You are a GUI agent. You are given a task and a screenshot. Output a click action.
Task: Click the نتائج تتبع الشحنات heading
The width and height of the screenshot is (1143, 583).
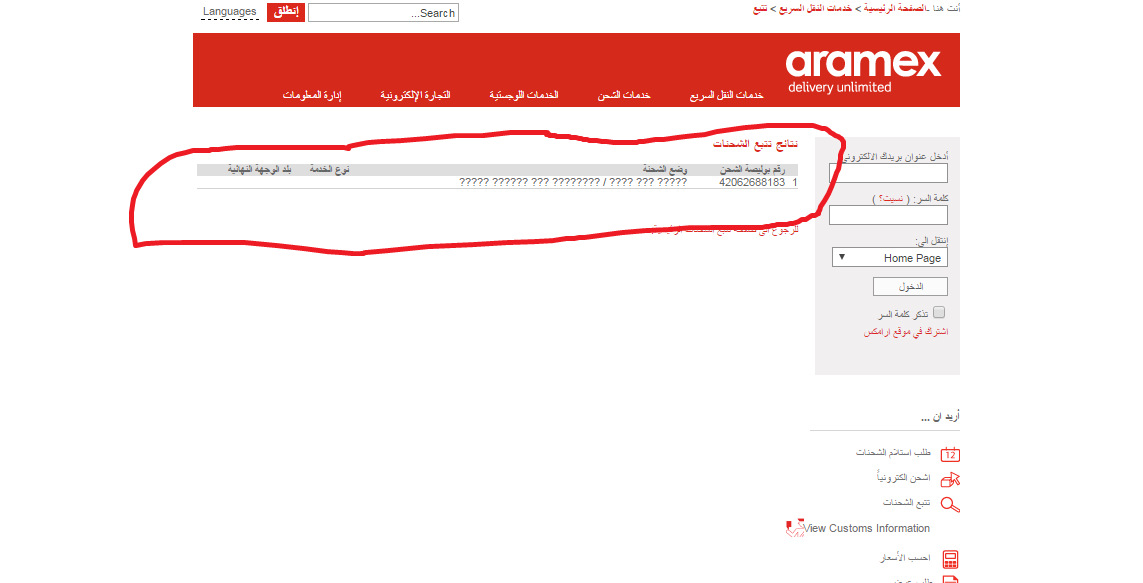(755, 144)
